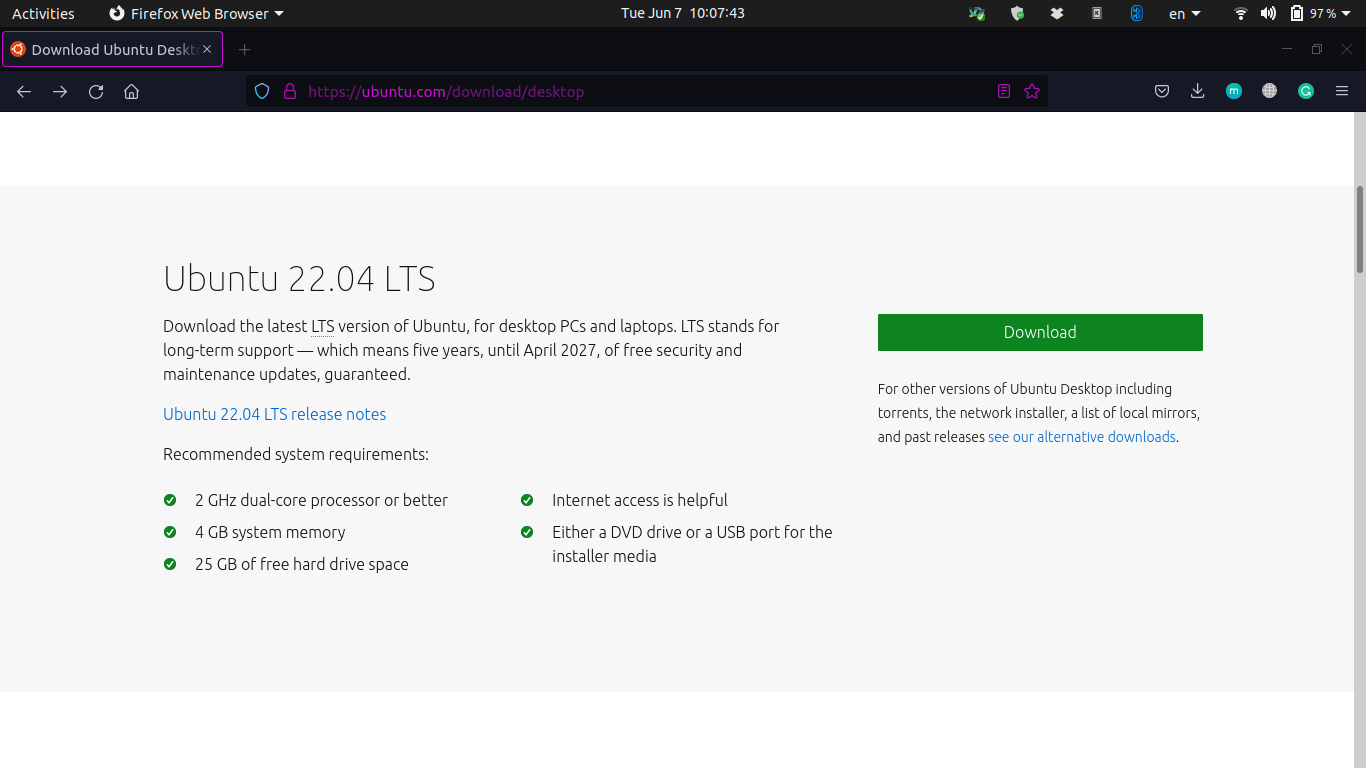Click the globe extension icon

1269,90
